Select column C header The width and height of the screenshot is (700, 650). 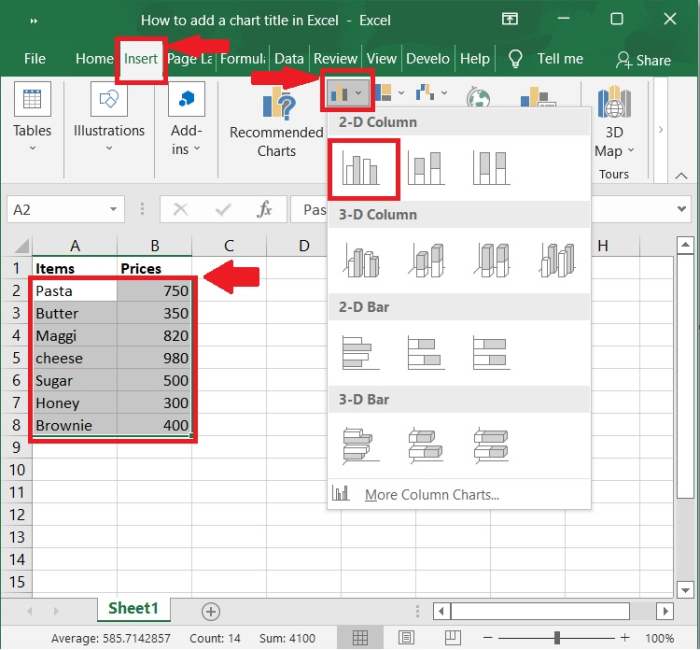tap(229, 246)
